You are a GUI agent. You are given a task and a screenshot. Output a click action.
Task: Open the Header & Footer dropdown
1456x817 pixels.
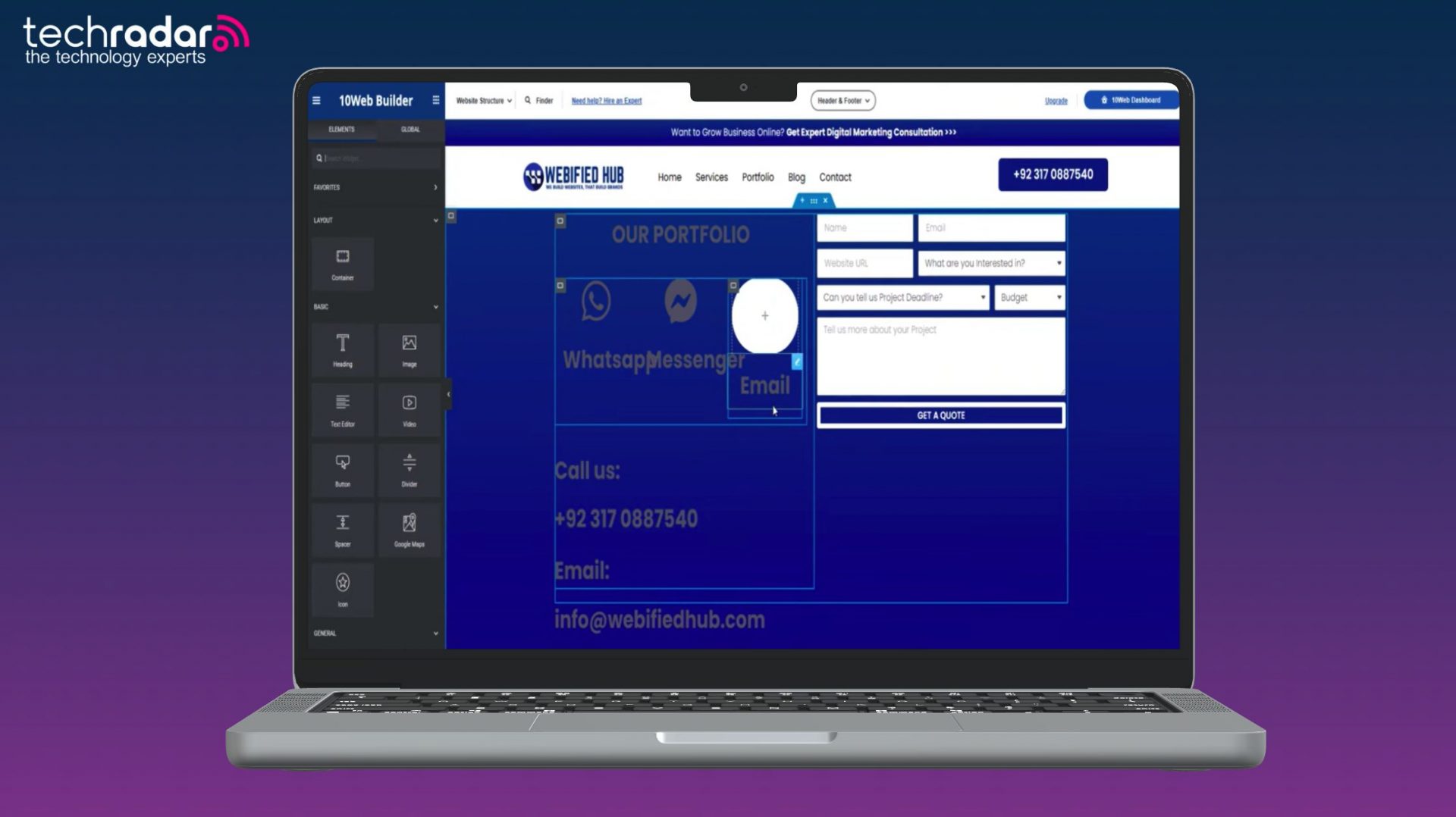pos(843,100)
